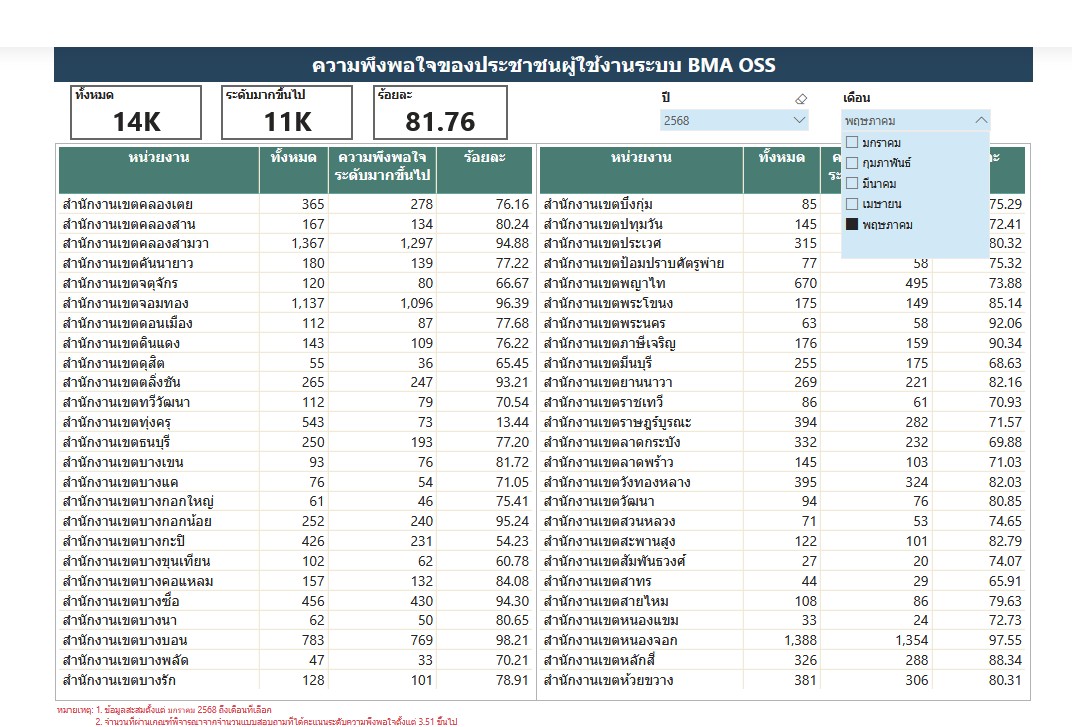This screenshot has height=727, width=1072.
Task: Select สำนักงานเขตดอนเมือง row
Action: [x=295, y=323]
